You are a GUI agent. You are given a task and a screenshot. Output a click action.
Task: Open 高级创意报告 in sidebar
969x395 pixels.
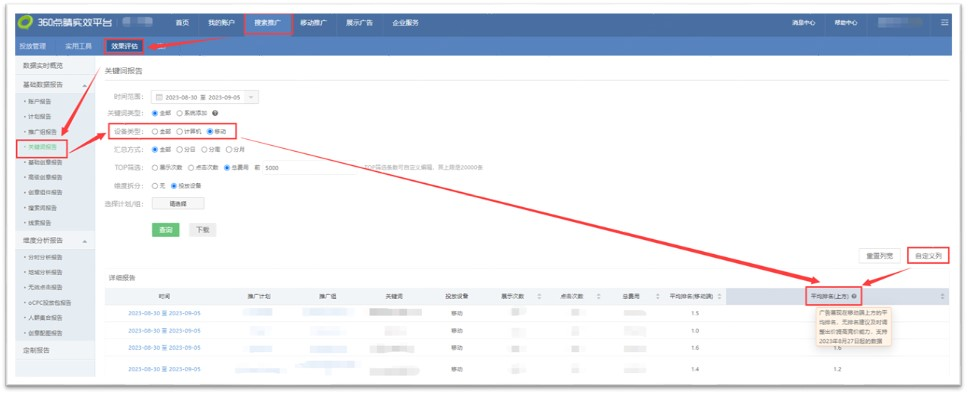pos(44,177)
